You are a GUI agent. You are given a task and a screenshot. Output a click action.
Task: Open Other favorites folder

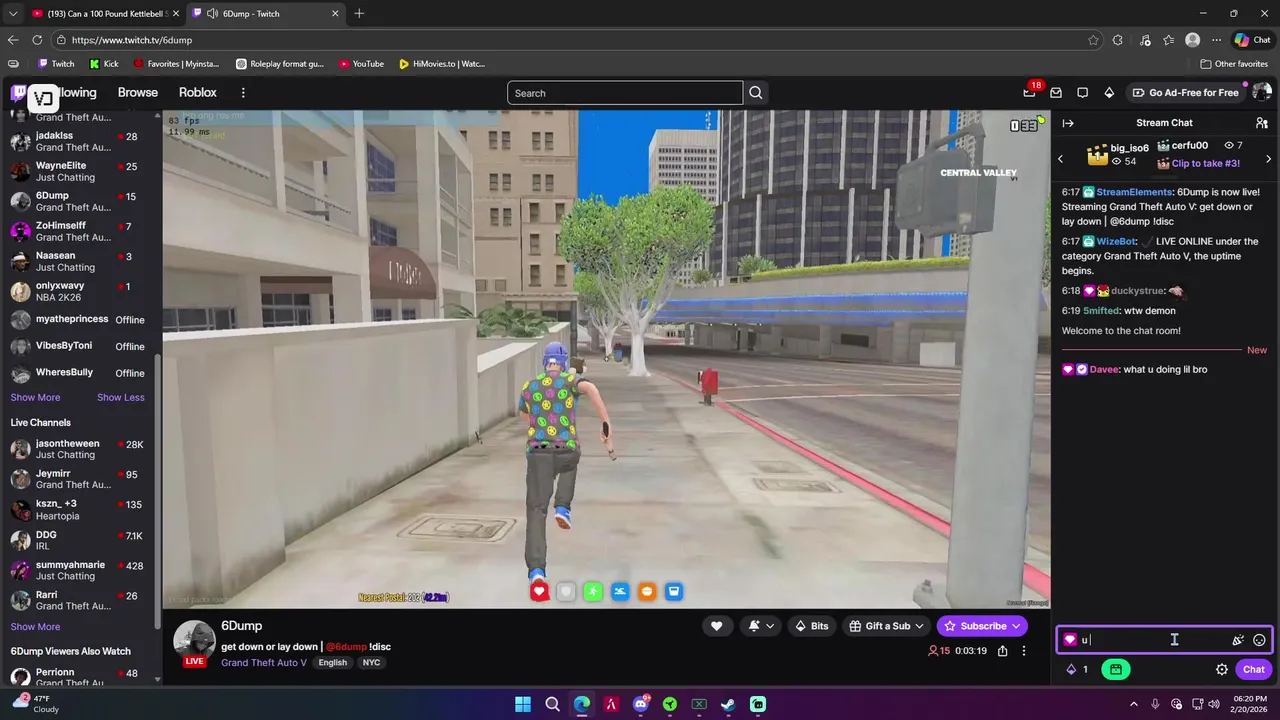tap(1234, 64)
